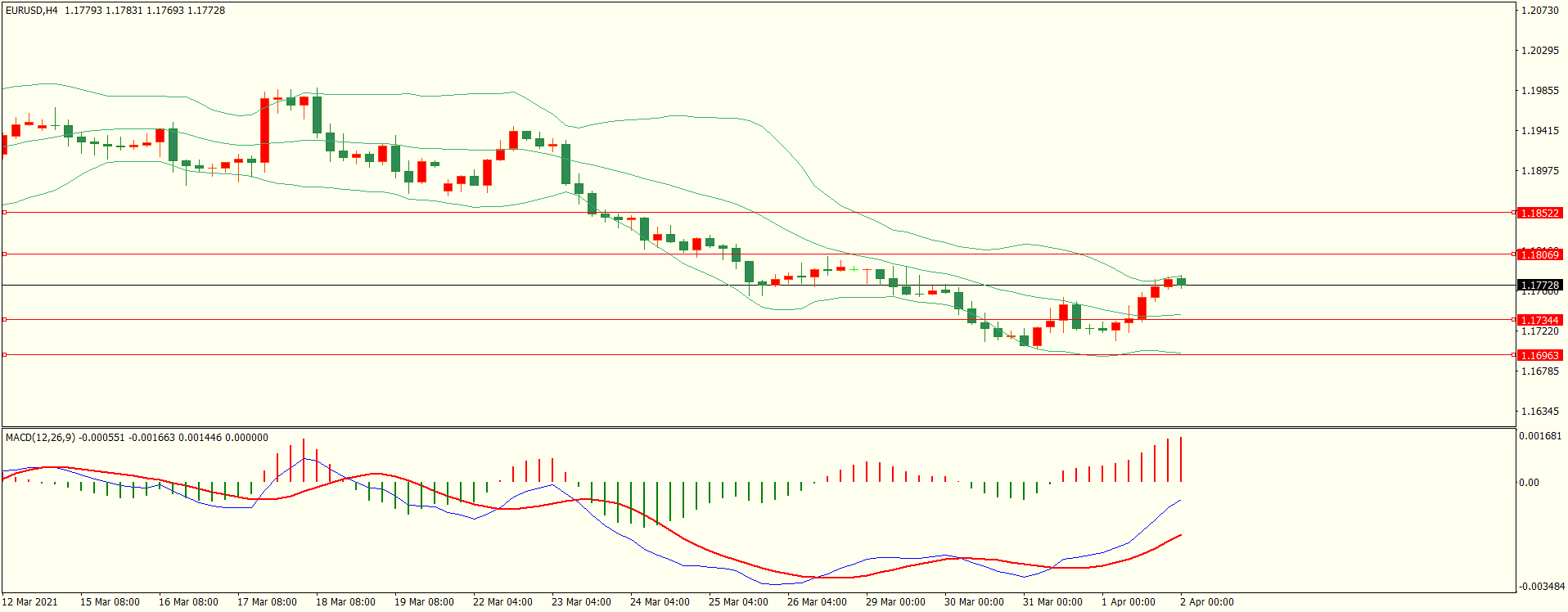Screen dimensions: 1568x612
Task: Click the 26 Mar 04:00 time label
Action: [817, 602]
